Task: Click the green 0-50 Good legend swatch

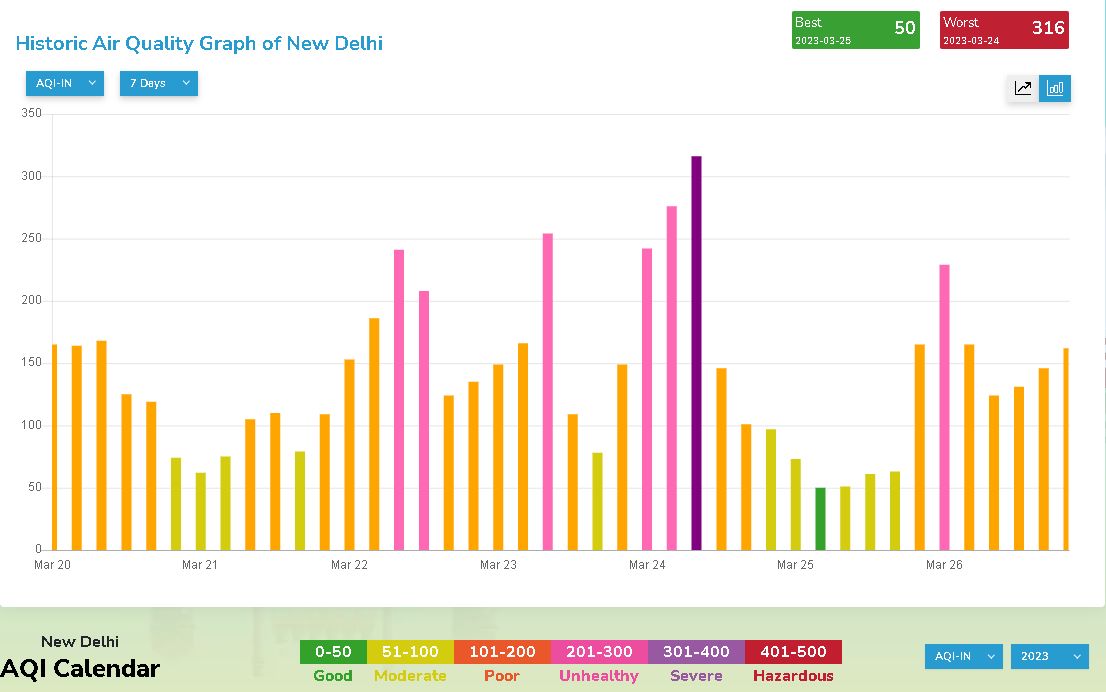Action: [x=333, y=652]
